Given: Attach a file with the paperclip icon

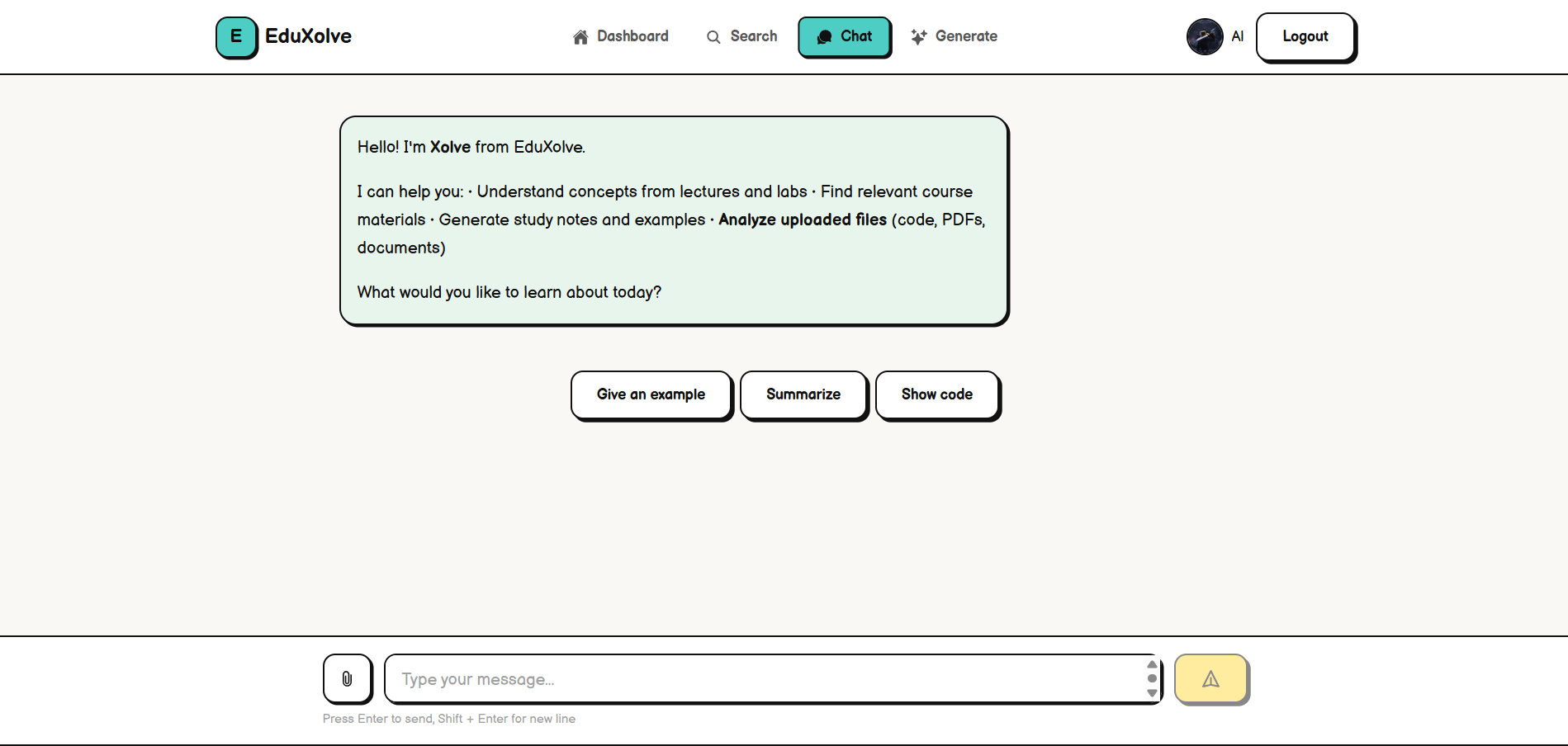Looking at the screenshot, I should click(x=347, y=678).
